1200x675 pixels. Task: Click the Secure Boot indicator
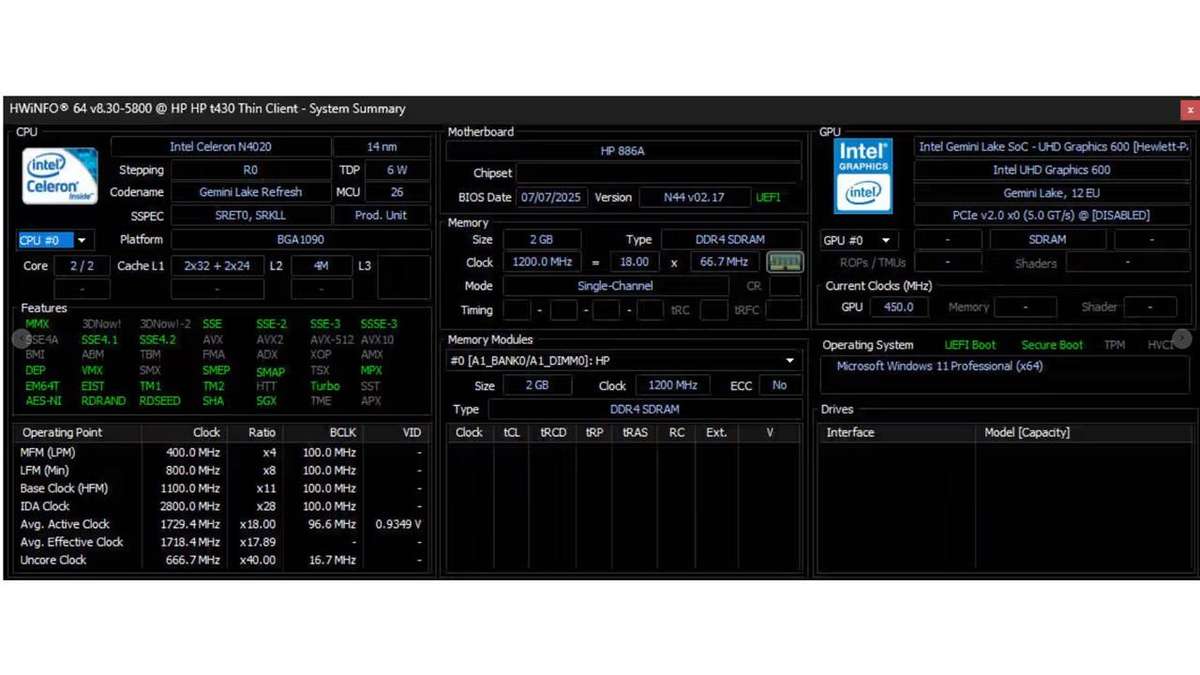click(1051, 345)
